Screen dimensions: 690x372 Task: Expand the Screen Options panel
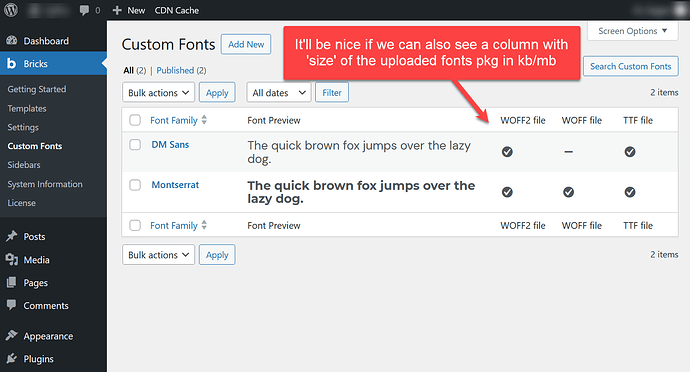tap(633, 31)
